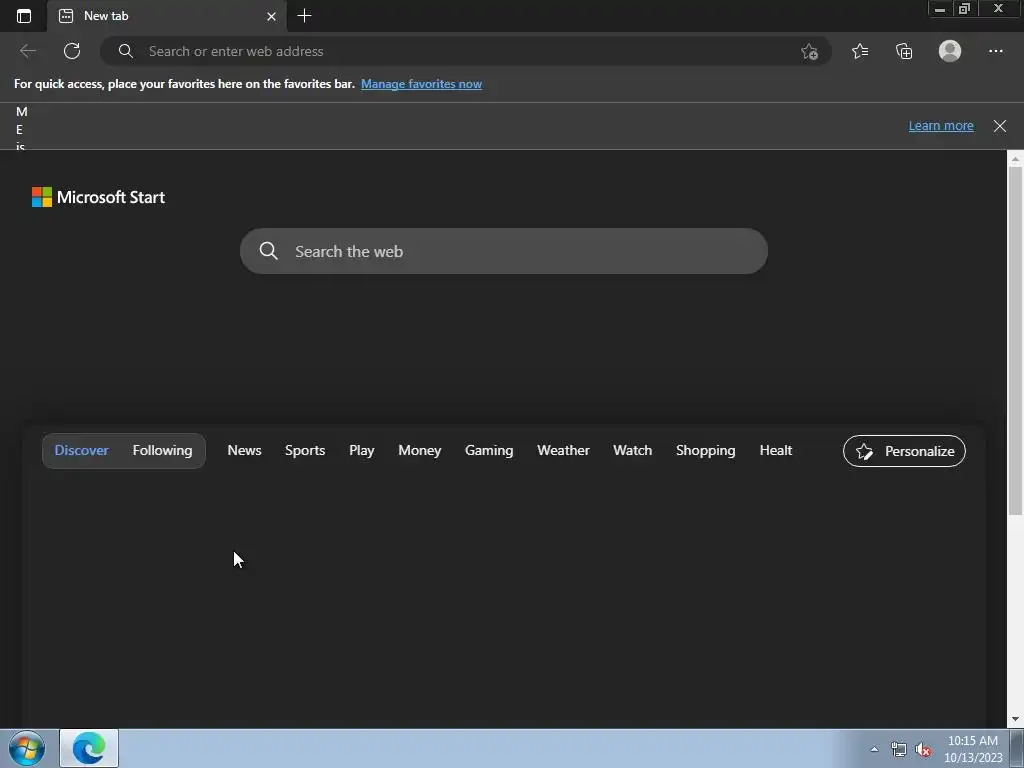Click the page vertical scrollbar thumb
The width and height of the screenshot is (1024, 768).
(x=1015, y=340)
